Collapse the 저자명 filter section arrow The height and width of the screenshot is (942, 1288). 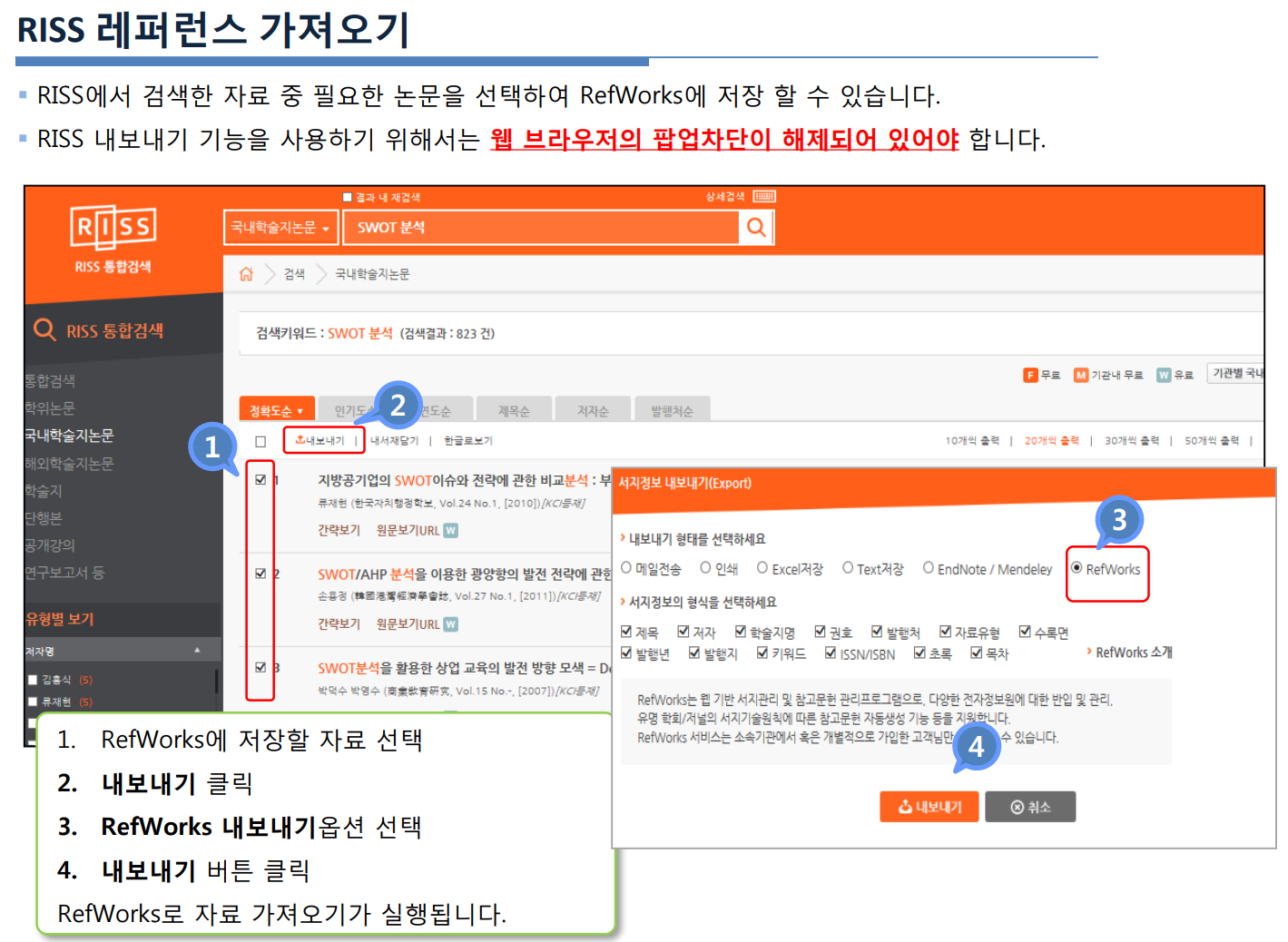(197, 651)
